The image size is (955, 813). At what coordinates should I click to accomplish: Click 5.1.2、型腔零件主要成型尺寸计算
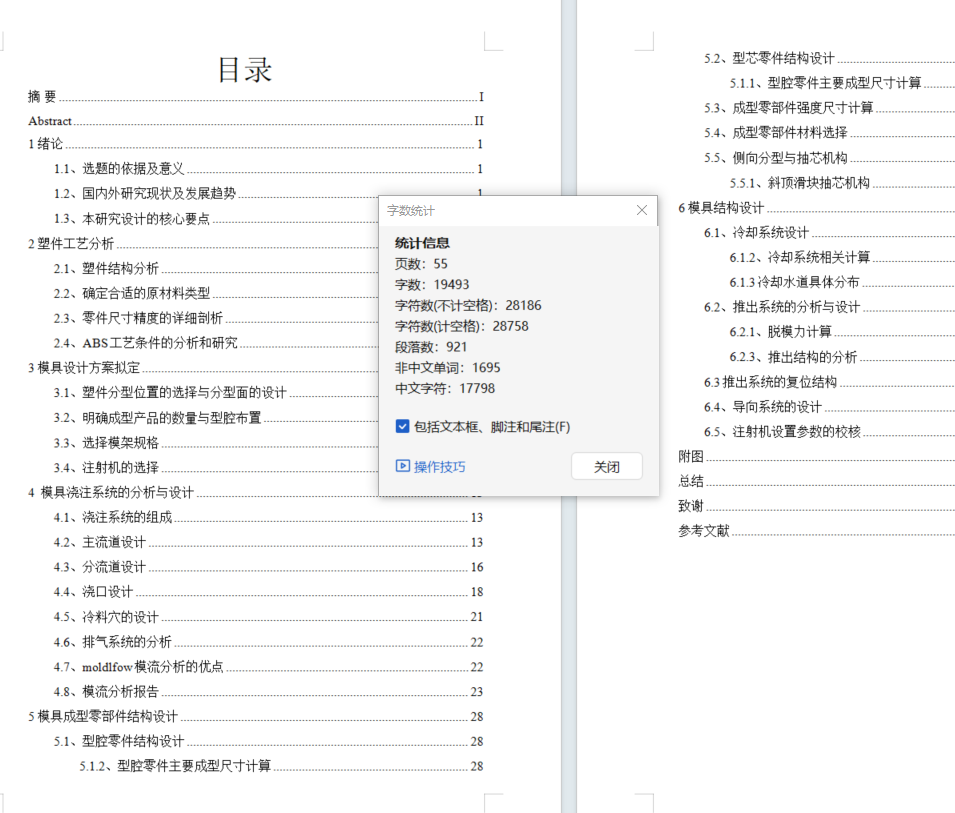coord(281,766)
